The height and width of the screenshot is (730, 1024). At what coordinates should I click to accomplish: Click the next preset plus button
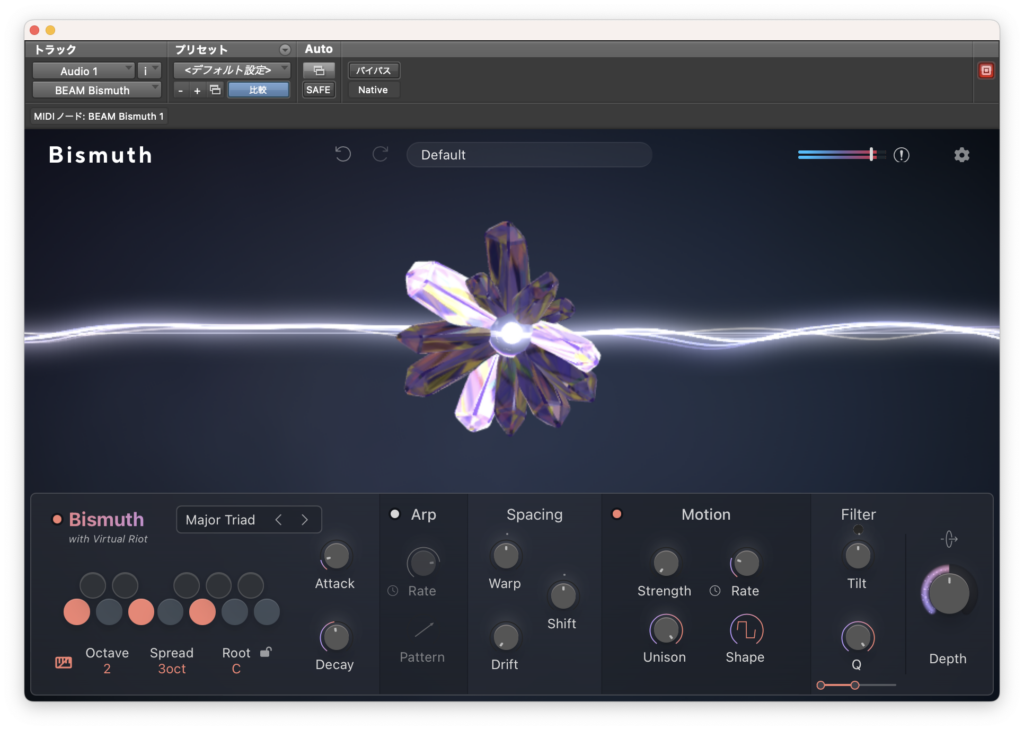(x=197, y=91)
